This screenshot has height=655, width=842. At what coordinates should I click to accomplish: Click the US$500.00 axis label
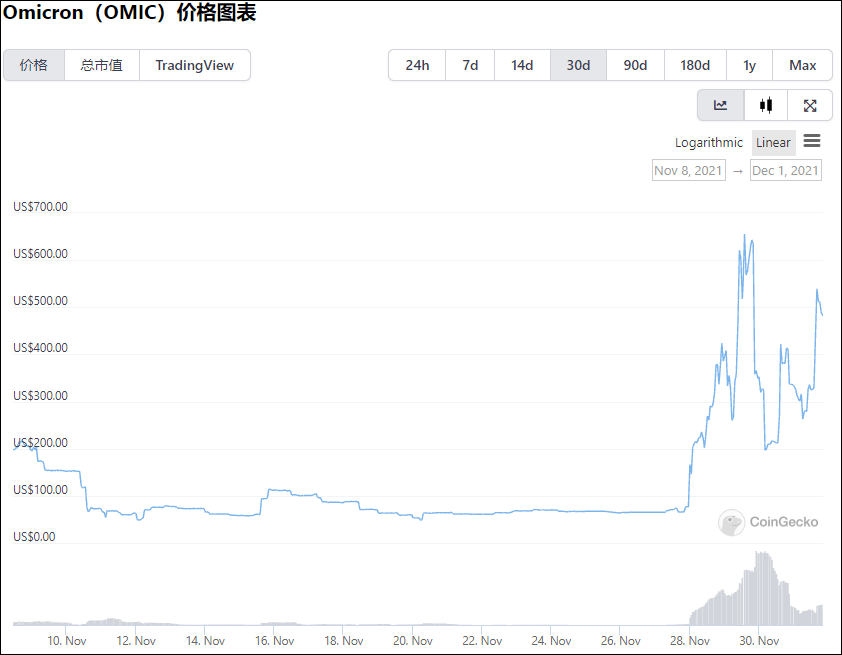[40, 301]
